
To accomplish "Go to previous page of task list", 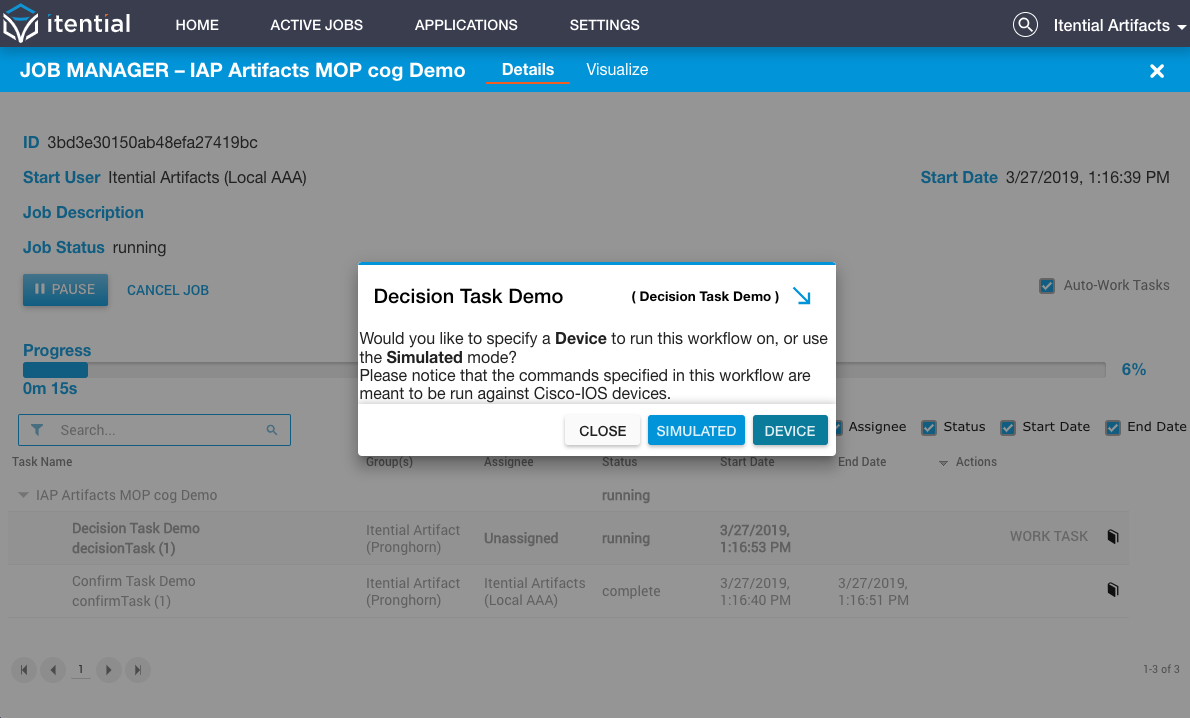I will pos(52,669).
